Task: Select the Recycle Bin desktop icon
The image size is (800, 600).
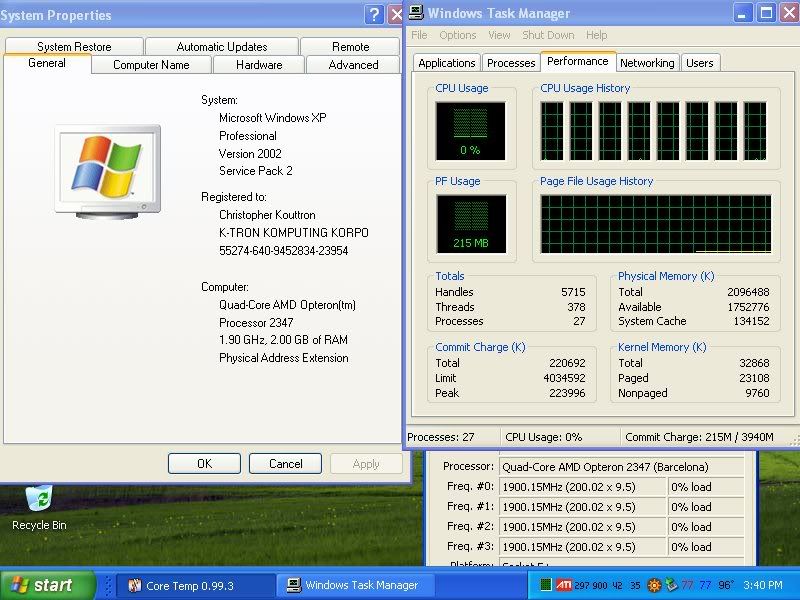Action: [39, 507]
